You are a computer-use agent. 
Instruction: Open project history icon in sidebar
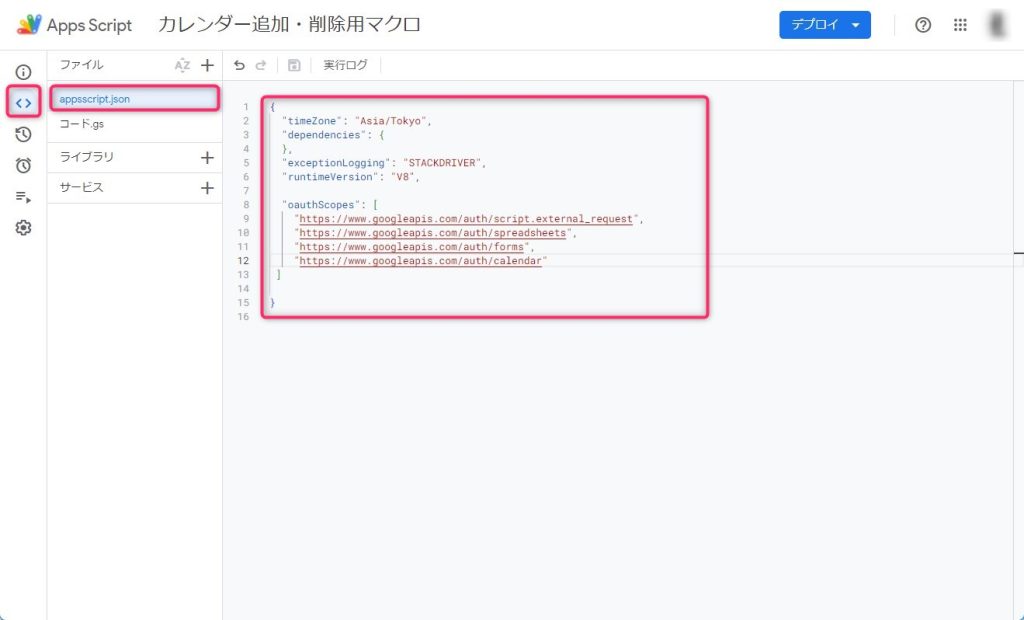point(23,134)
